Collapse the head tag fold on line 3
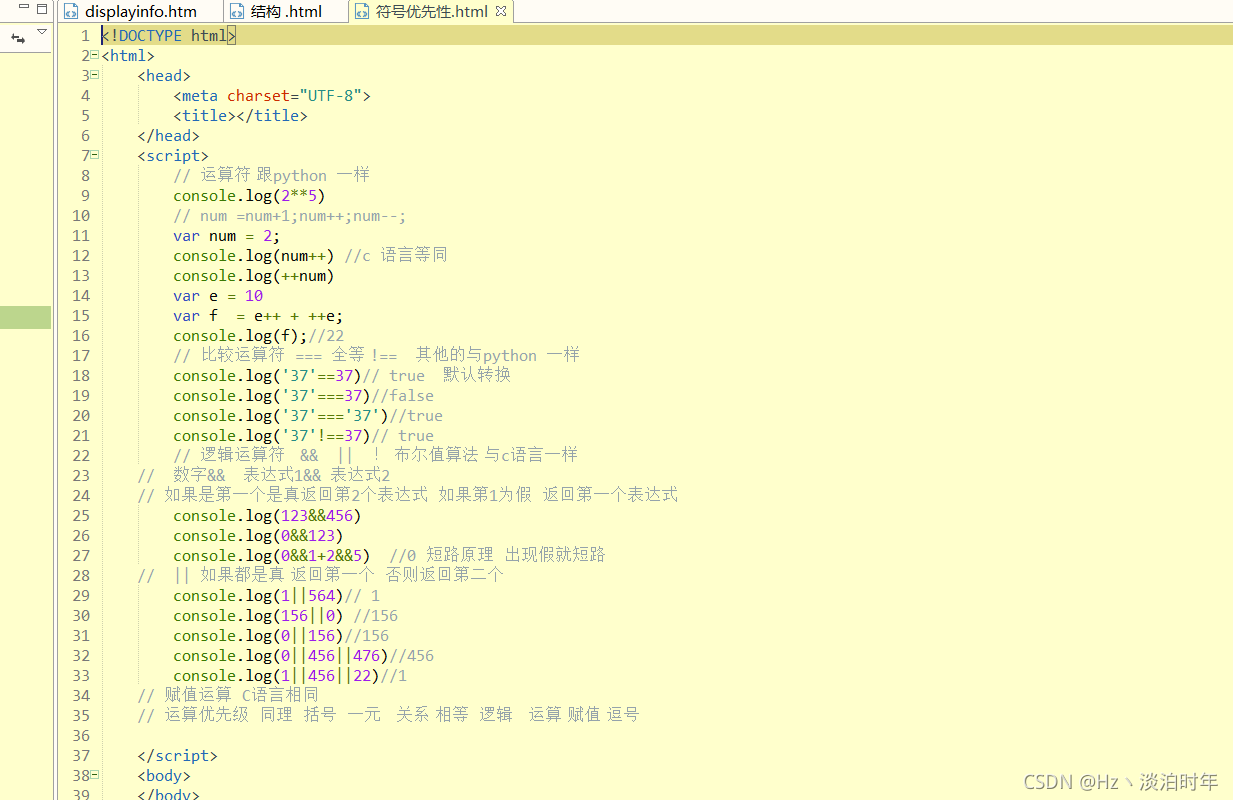 coord(94,74)
